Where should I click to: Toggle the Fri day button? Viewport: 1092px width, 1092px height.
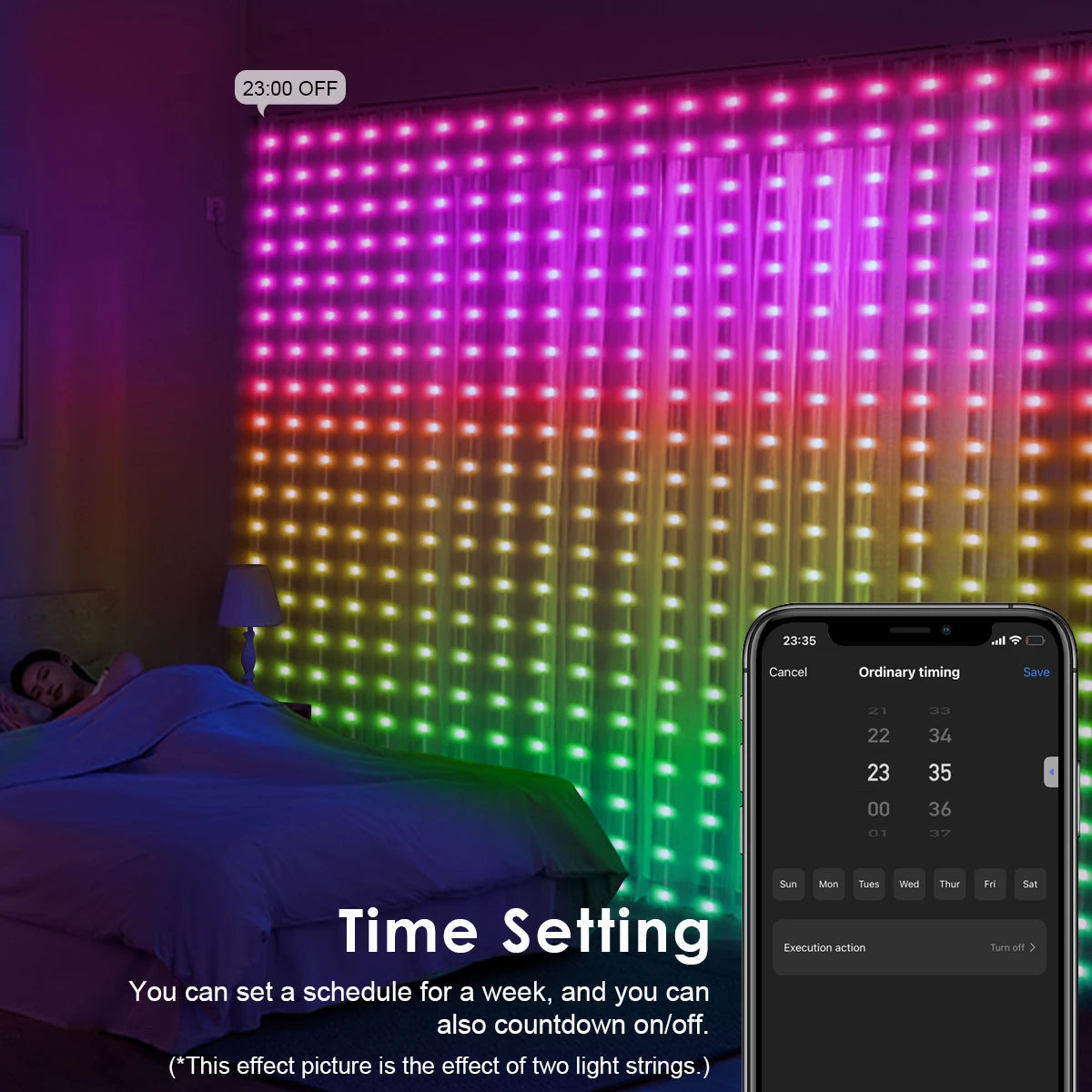(990, 885)
